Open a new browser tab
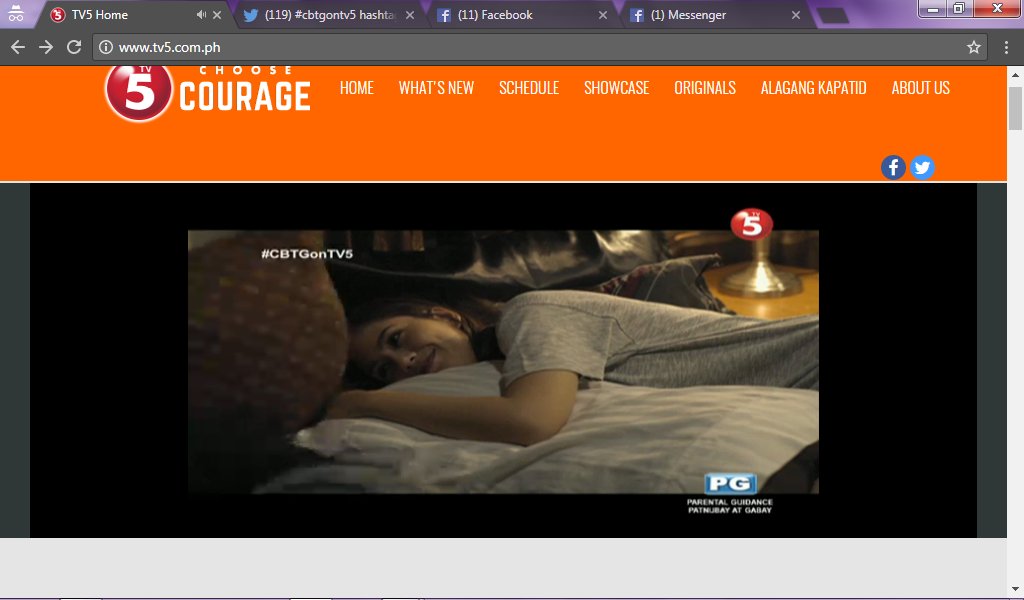 832,15
